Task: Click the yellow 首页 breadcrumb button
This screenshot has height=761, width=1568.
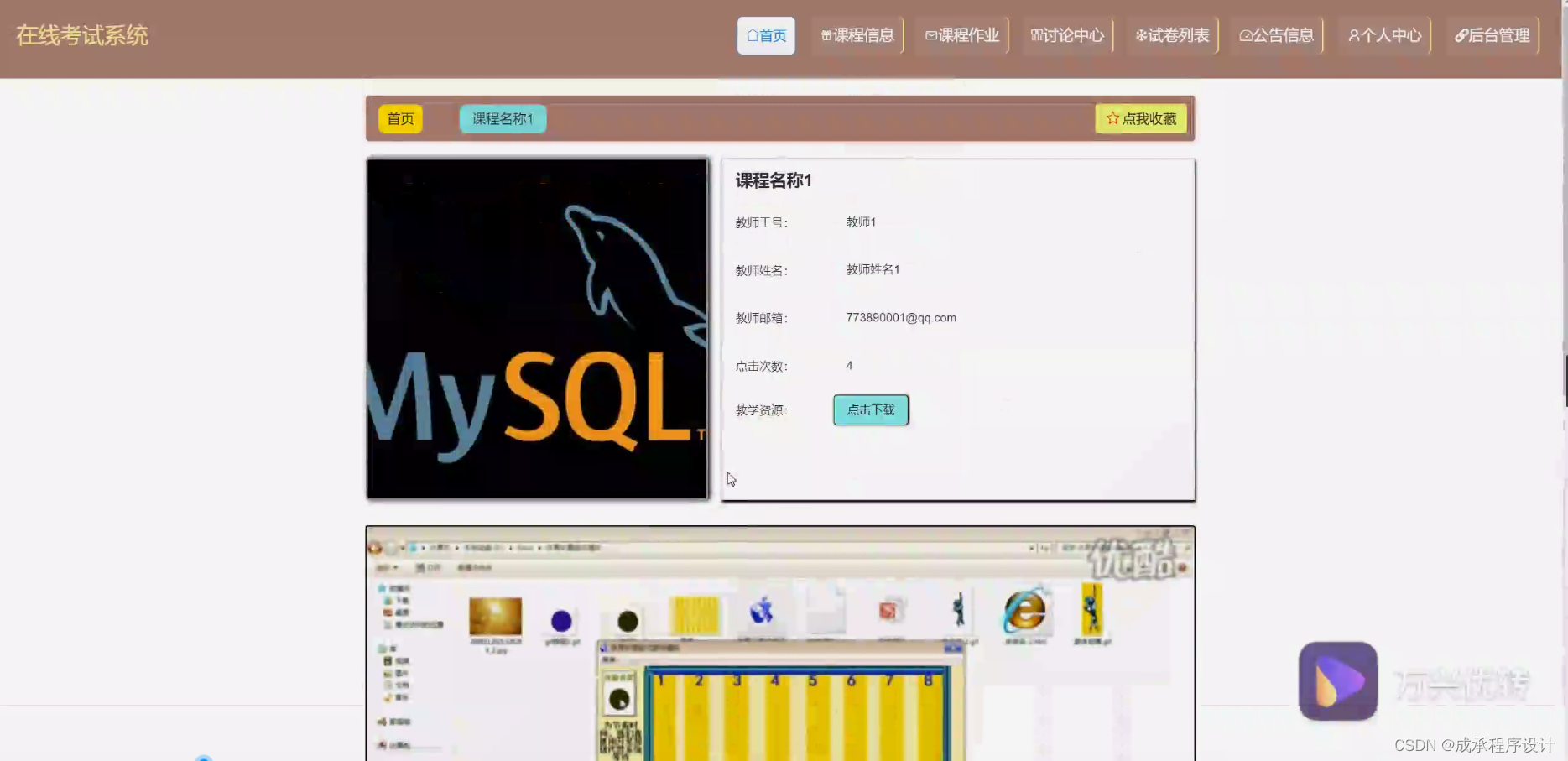Action: click(400, 118)
